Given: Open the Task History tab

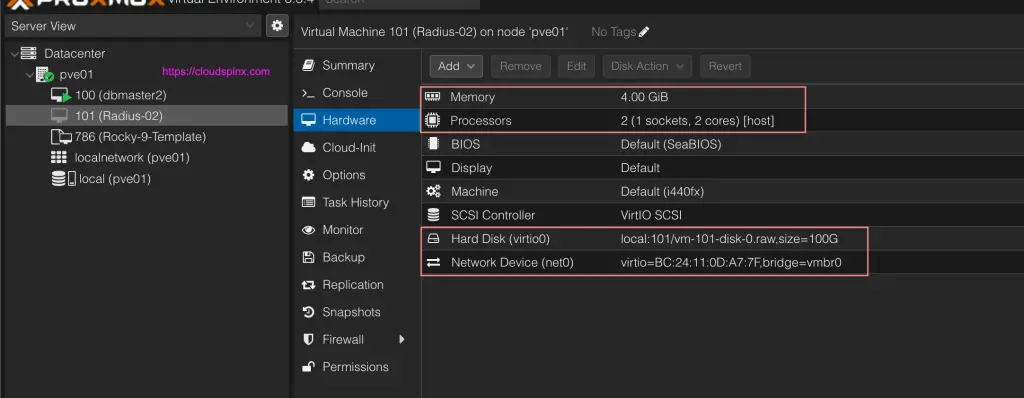Looking at the screenshot, I should click(x=357, y=203).
